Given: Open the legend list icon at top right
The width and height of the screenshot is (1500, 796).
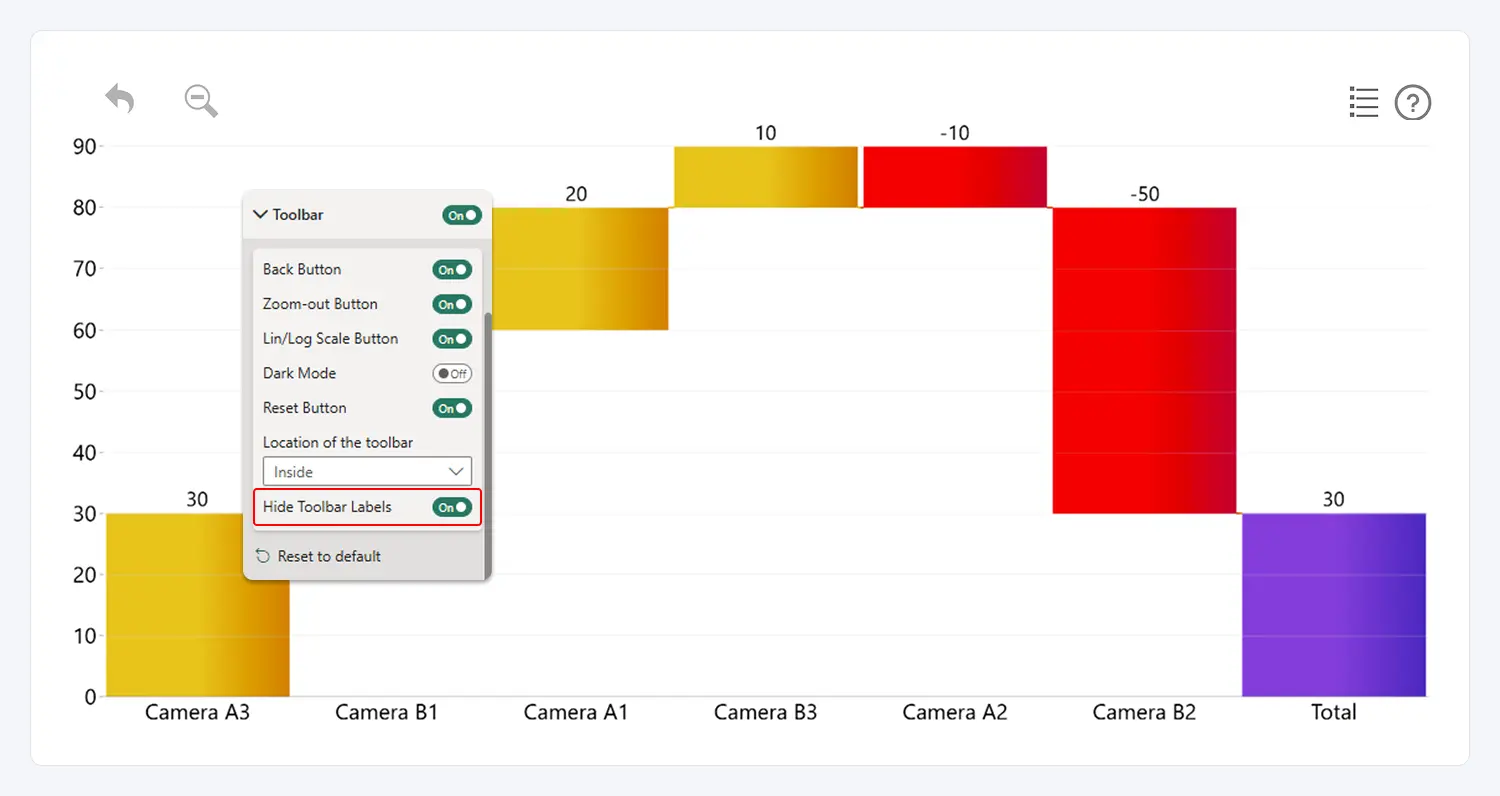Looking at the screenshot, I should click(1364, 101).
